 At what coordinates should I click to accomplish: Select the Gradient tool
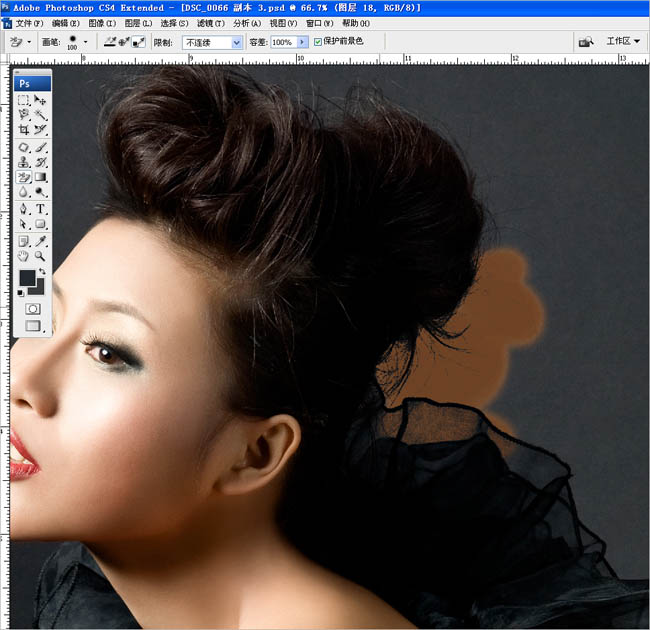pos(41,176)
